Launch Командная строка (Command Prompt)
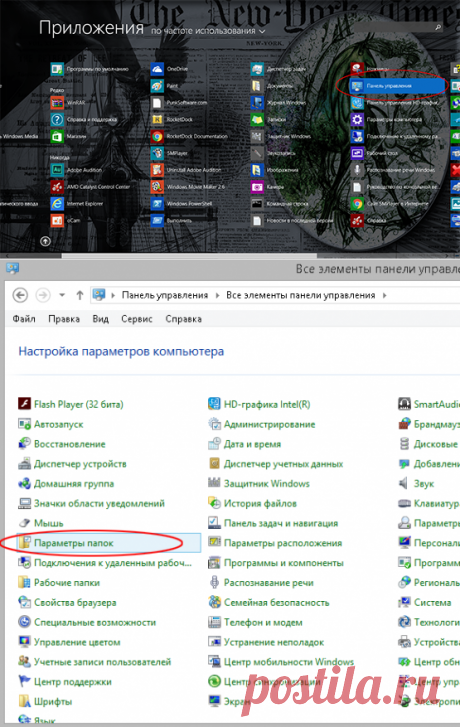Image resolution: width=460 pixels, height=727 pixels. tap(280, 204)
